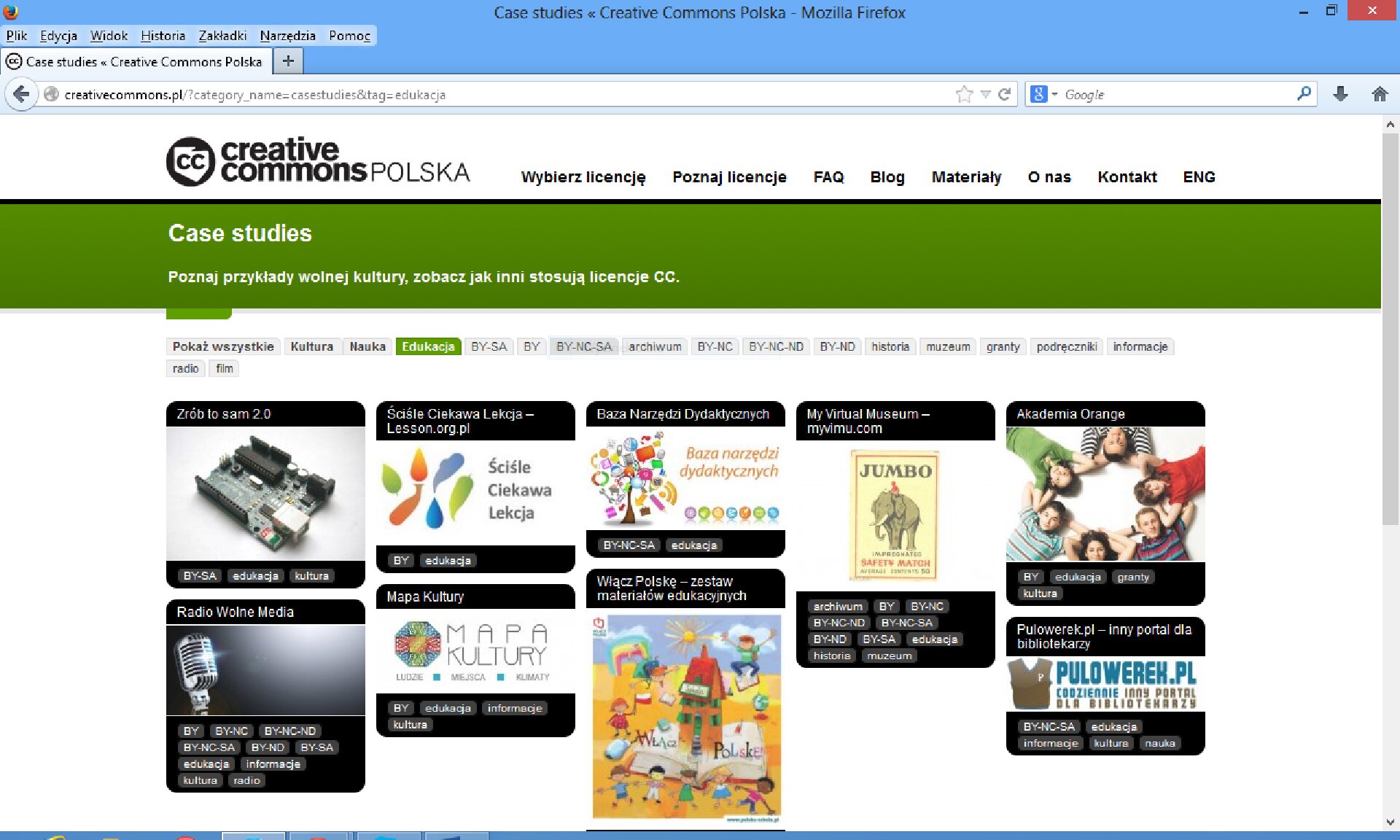The width and height of the screenshot is (1400, 840).
Task: Open the Blog link
Action: pos(887,177)
